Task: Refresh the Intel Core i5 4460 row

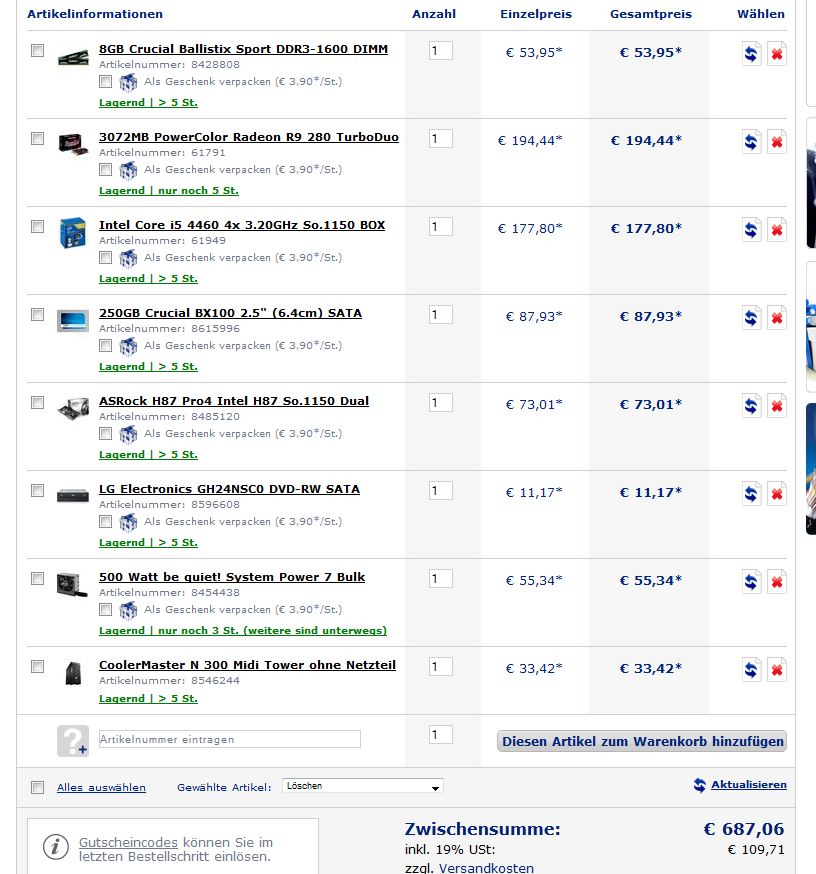Action: pyautogui.click(x=751, y=230)
